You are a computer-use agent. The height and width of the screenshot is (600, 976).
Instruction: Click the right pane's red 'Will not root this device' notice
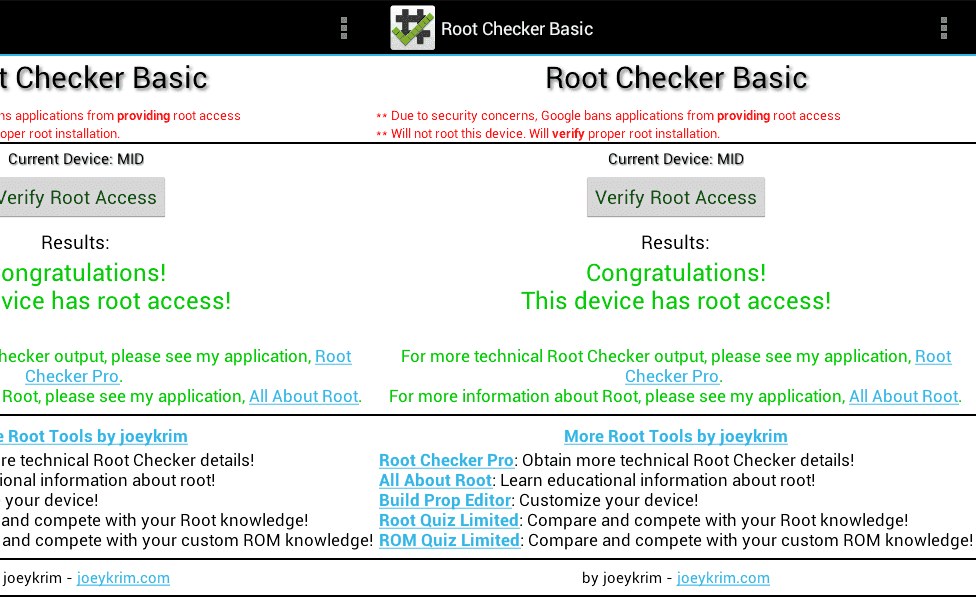click(x=548, y=134)
